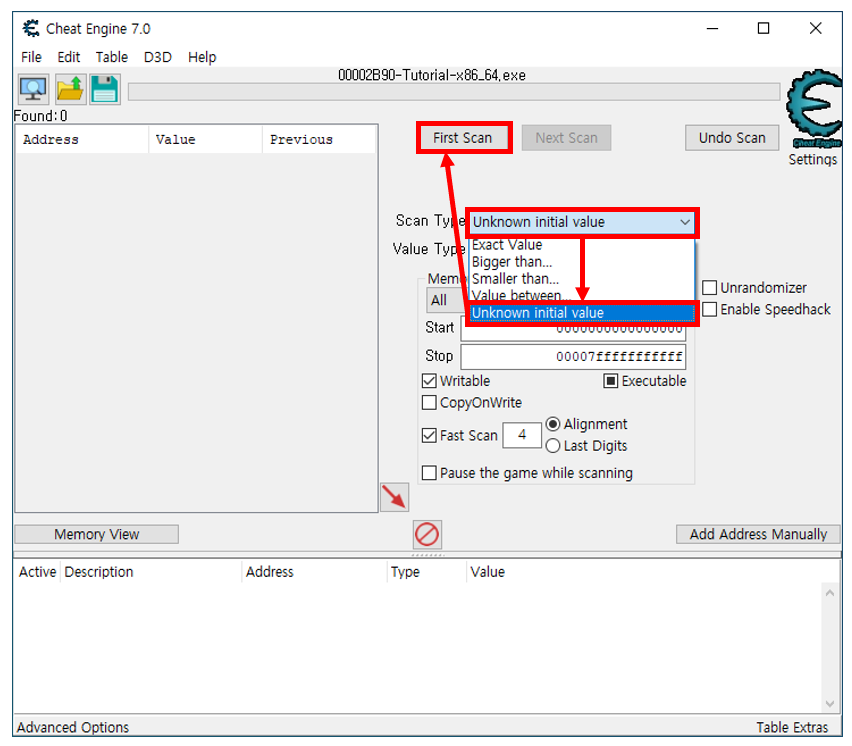Enable Pause the game while scanning

point(429,473)
